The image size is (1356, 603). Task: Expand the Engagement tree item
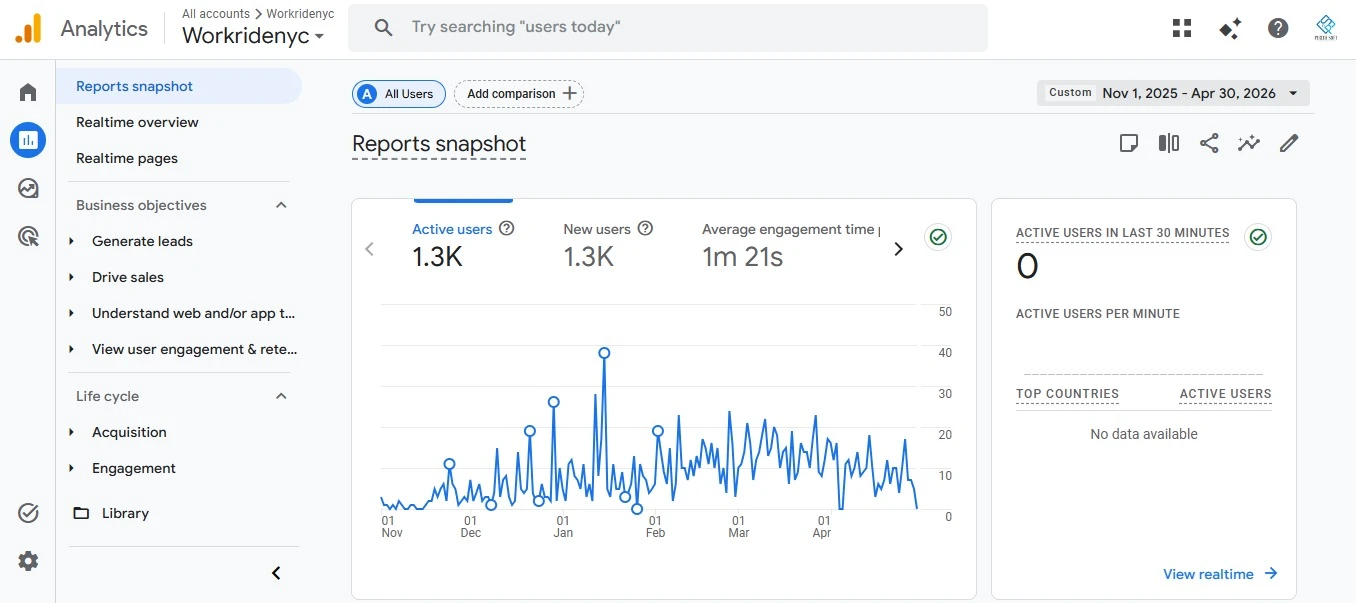pos(71,468)
